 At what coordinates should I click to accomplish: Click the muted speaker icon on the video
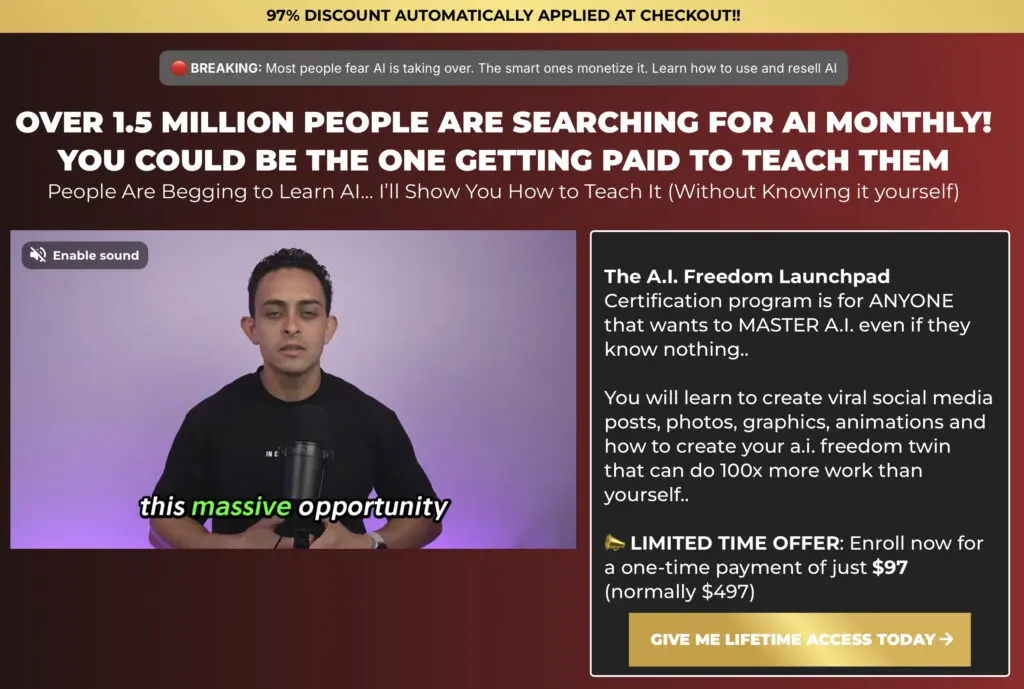tap(38, 255)
